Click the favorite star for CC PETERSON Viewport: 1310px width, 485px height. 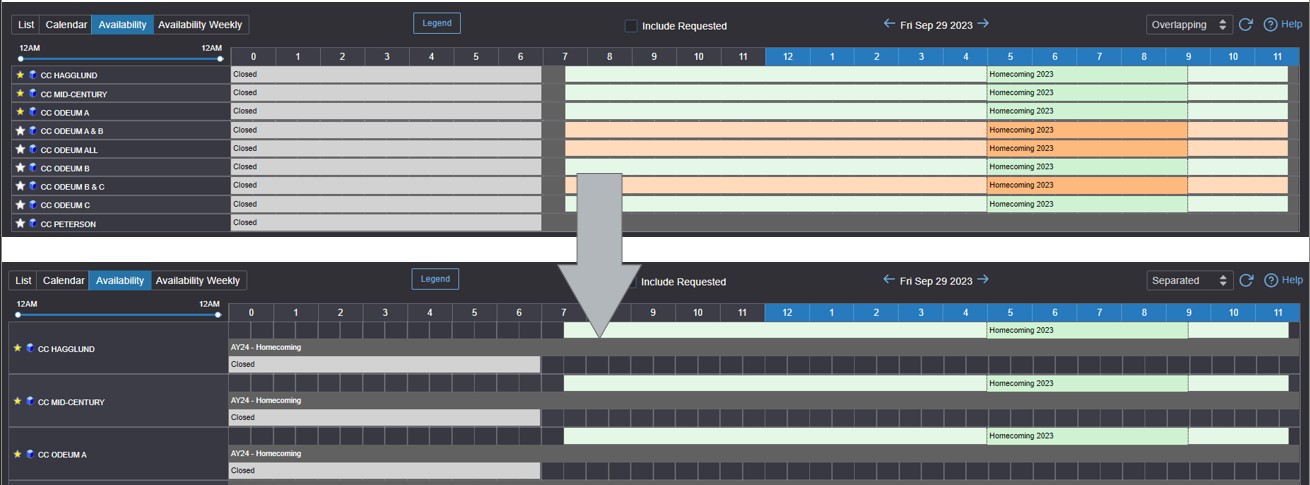[x=19, y=224]
